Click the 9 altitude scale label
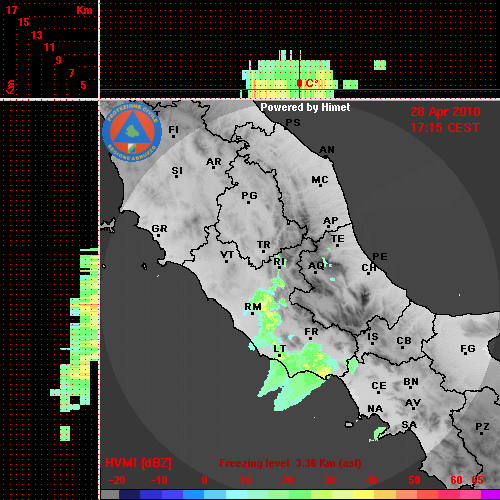The height and width of the screenshot is (500, 500). pos(59,60)
